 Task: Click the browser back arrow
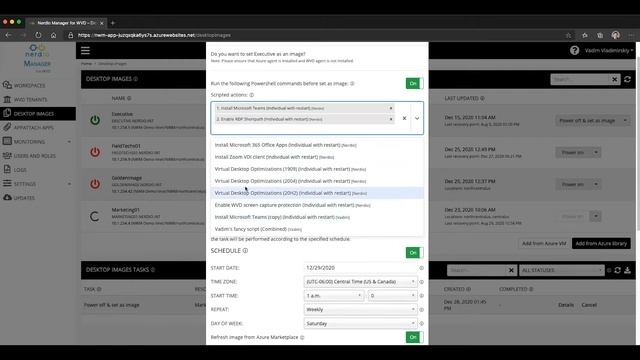point(8,35)
